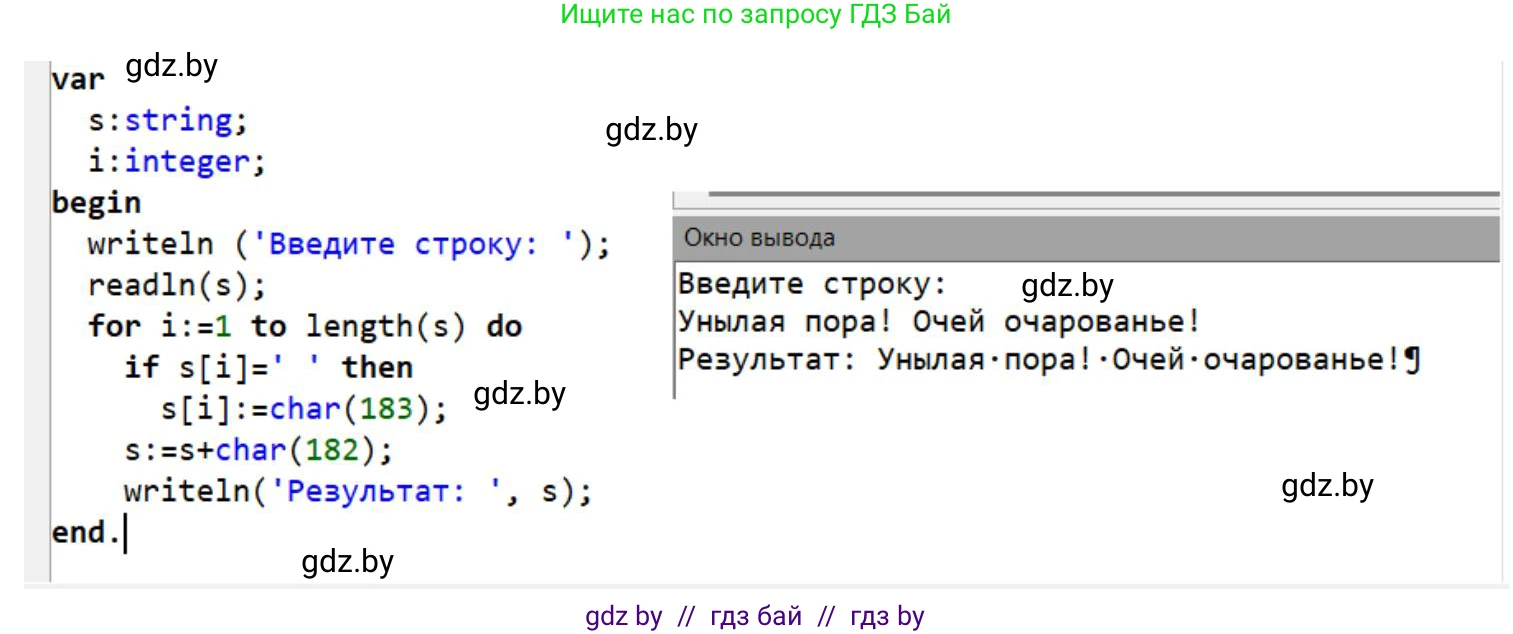The image size is (1513, 634).
Task: Place cursor on the 'var' keyword
Action: pos(77,79)
